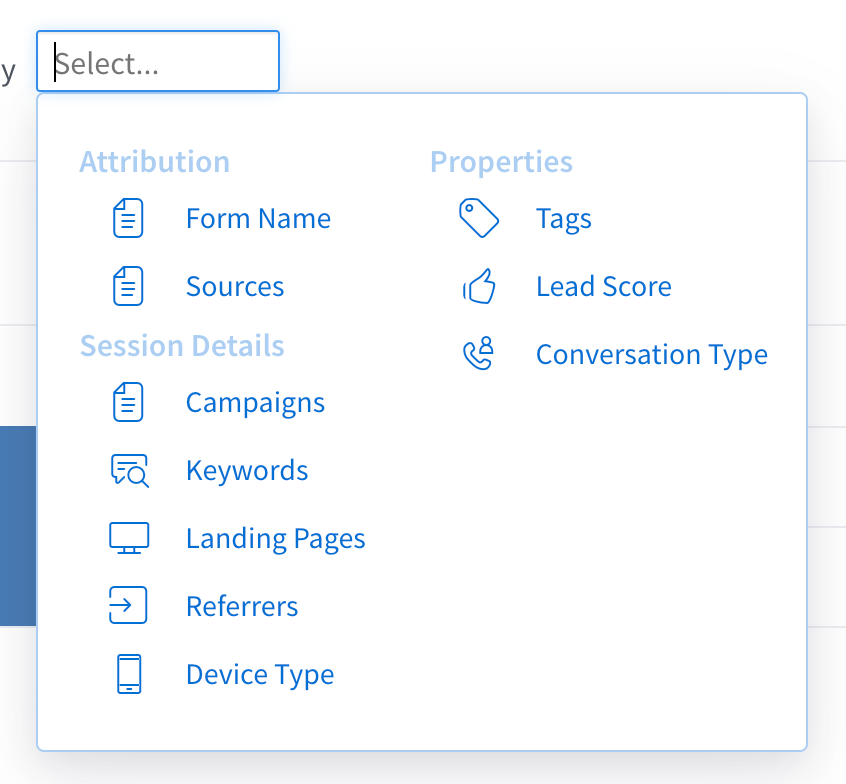This screenshot has width=846, height=784.
Task: Click the Campaigns document icon
Action: [x=128, y=402]
